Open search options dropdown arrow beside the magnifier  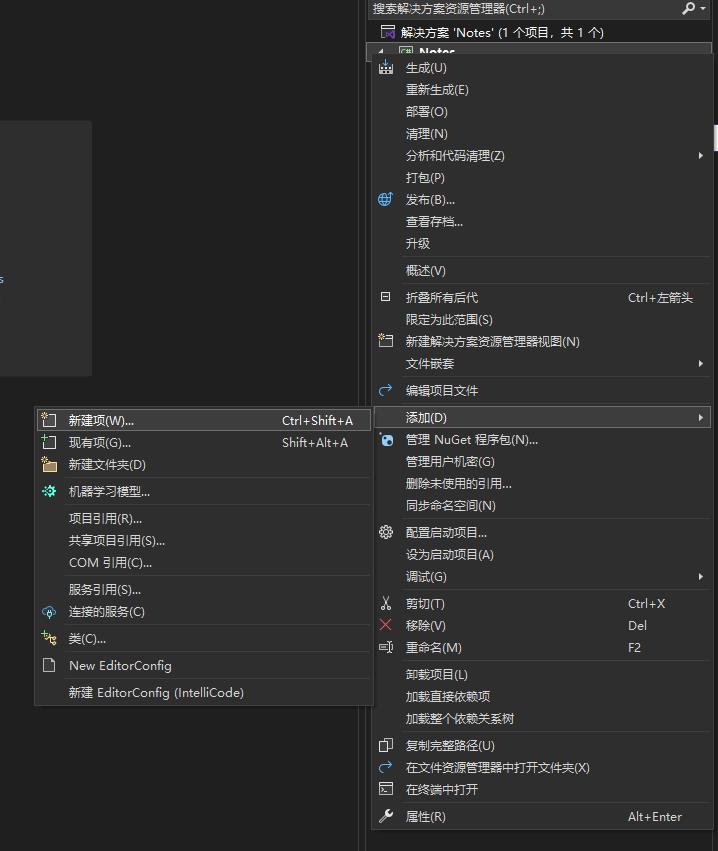click(703, 8)
